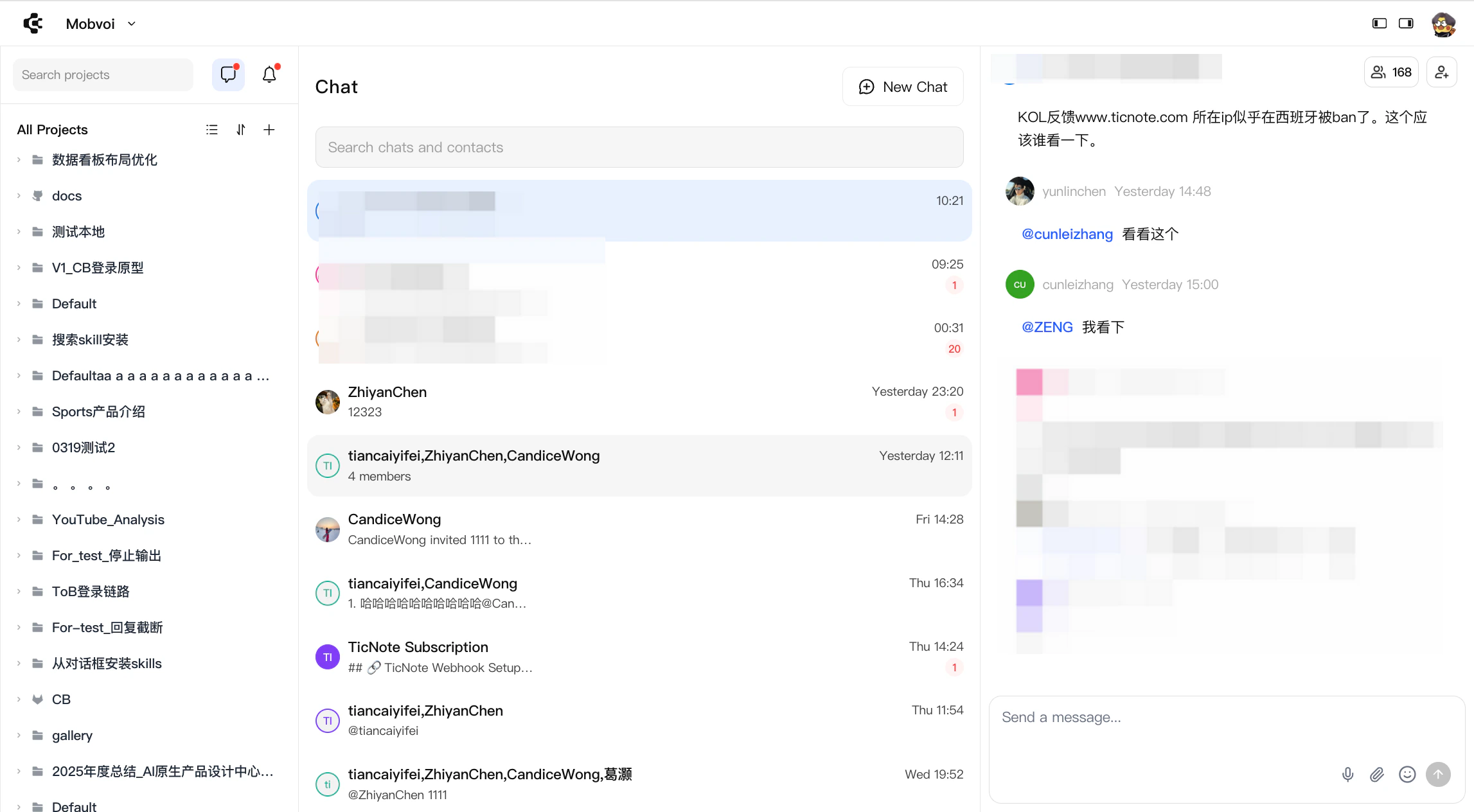Click the sort projects icon
Screen dimensions: 1474x812
(240, 130)
